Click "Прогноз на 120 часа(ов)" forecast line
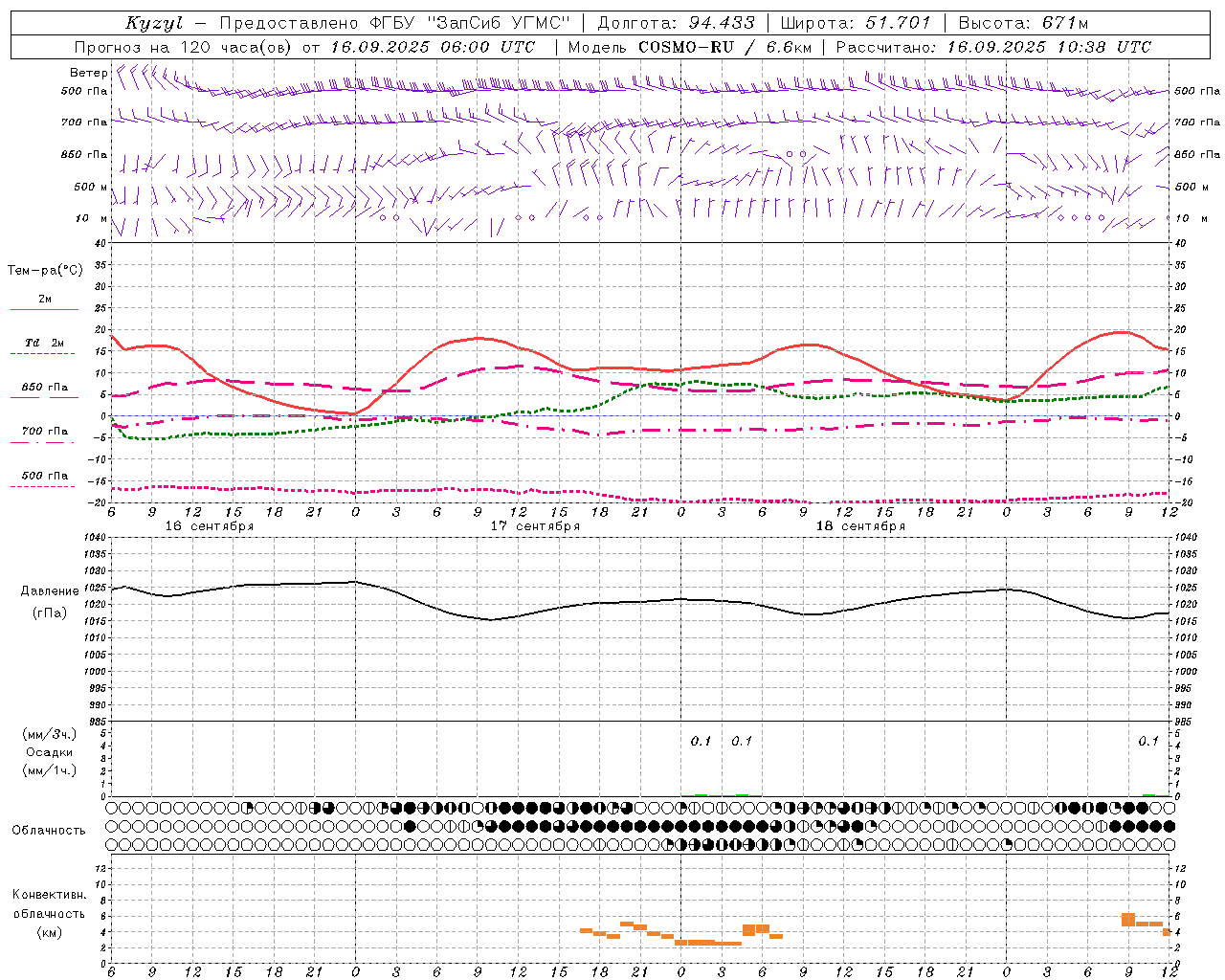The width and height of the screenshot is (1225, 980). 185,47
